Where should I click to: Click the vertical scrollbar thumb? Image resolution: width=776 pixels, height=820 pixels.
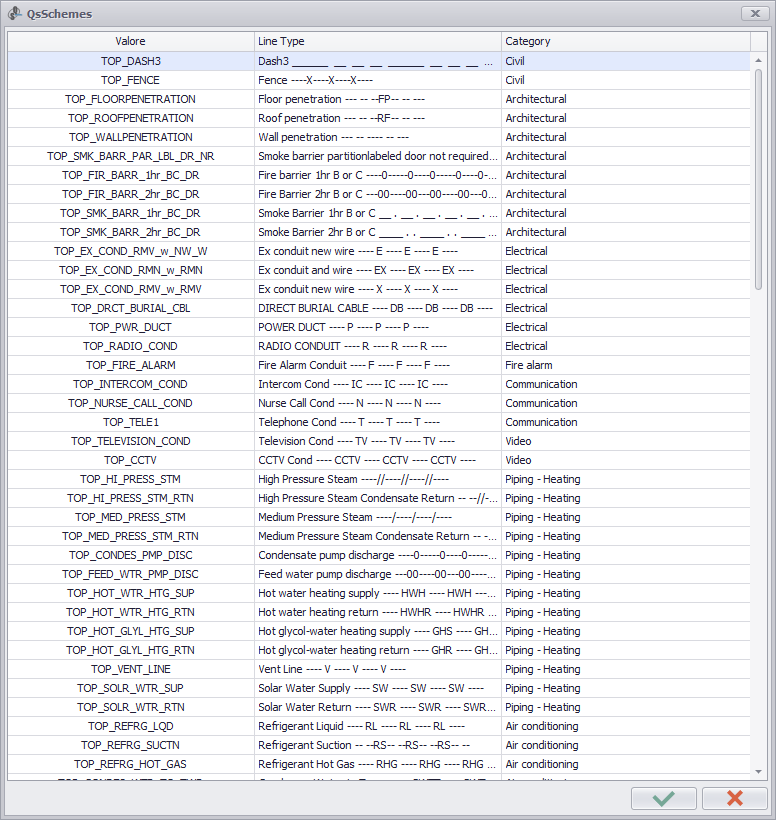758,180
